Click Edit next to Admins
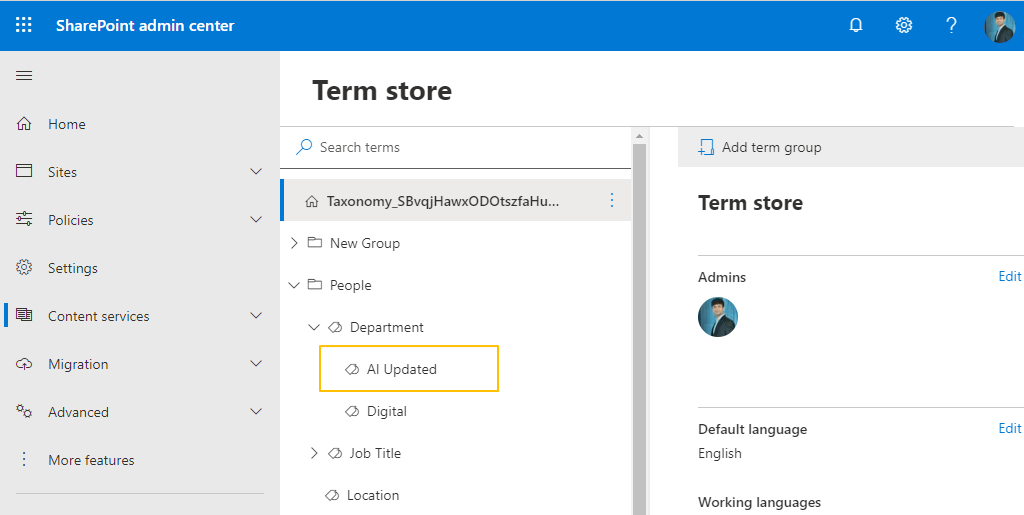The image size is (1024, 515). click(1009, 277)
